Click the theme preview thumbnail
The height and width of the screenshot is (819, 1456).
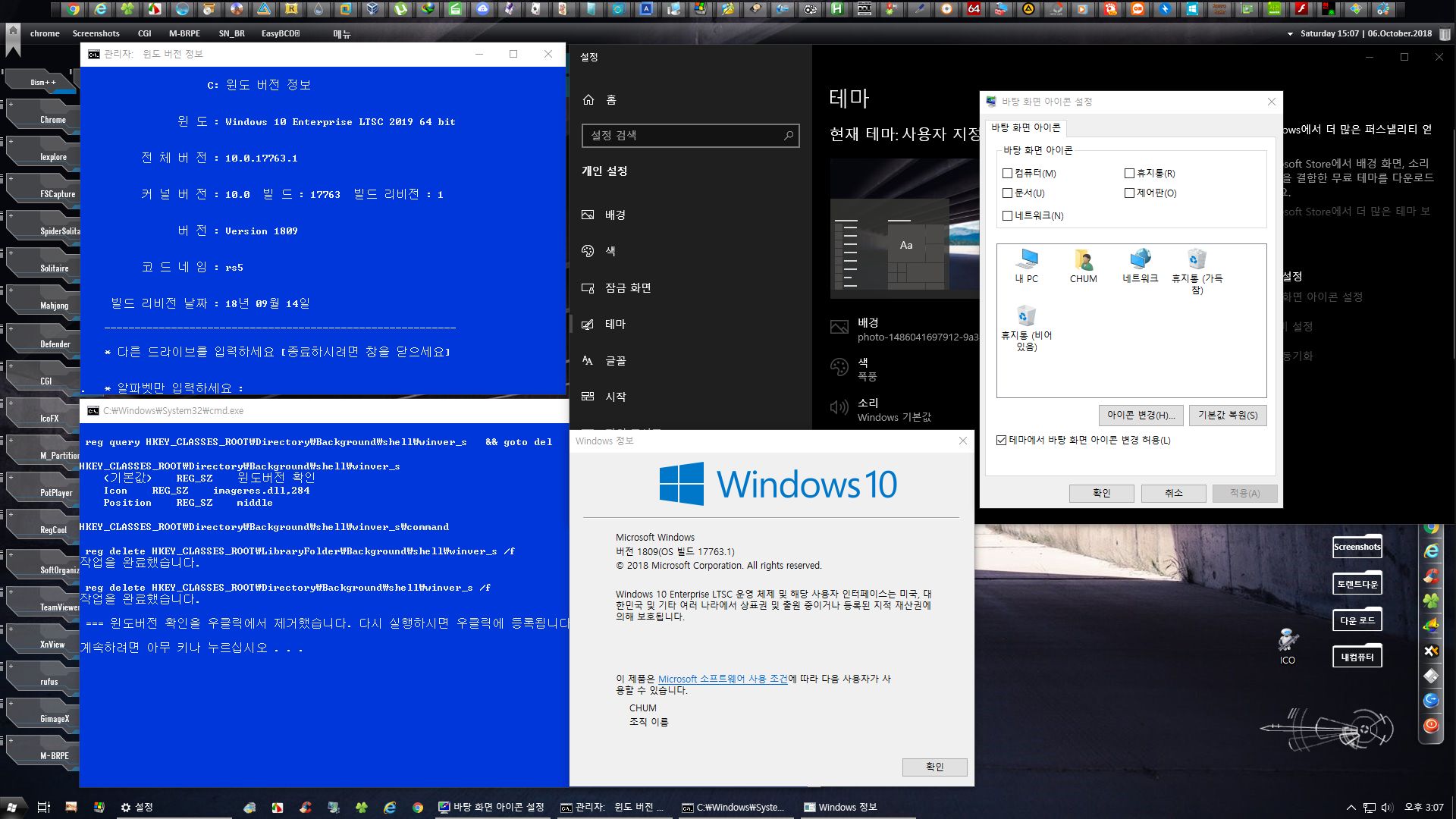pos(904,229)
